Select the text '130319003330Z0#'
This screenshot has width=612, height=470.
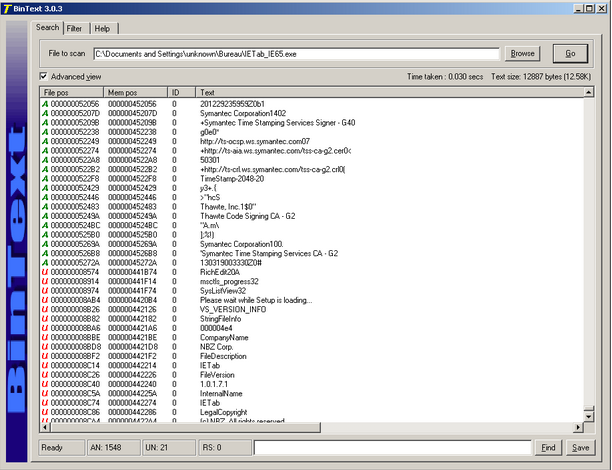pyautogui.click(x=231, y=263)
